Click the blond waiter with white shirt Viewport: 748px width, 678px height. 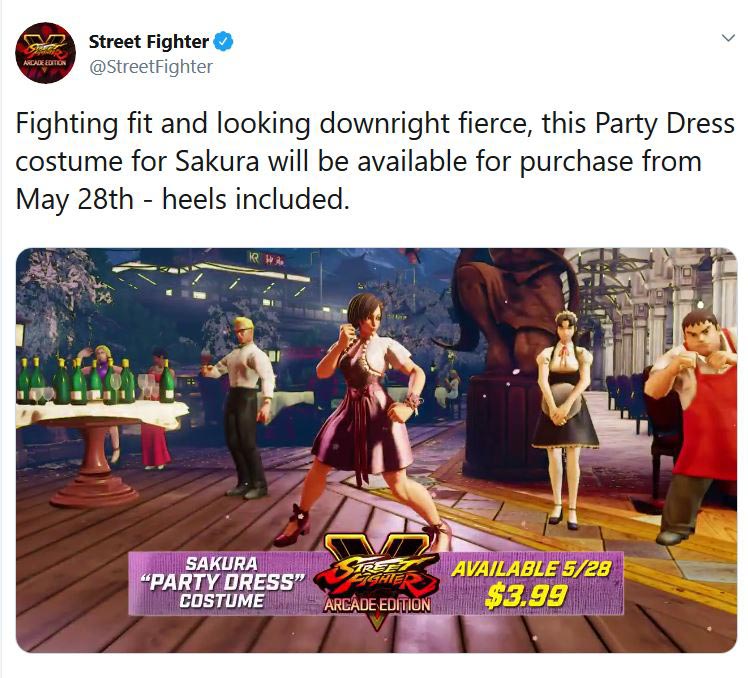point(243,408)
